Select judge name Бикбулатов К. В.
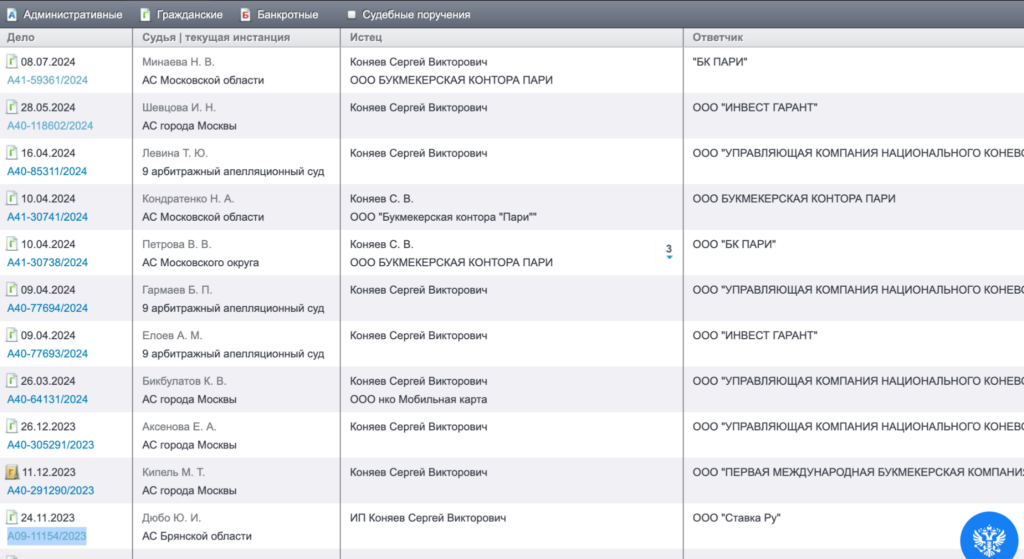Viewport: 1024px width, 559px height. click(x=184, y=381)
